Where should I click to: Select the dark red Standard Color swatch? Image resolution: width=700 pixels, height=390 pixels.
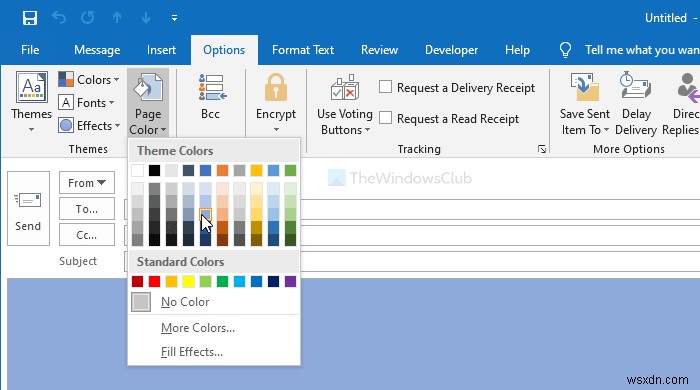(x=138, y=281)
